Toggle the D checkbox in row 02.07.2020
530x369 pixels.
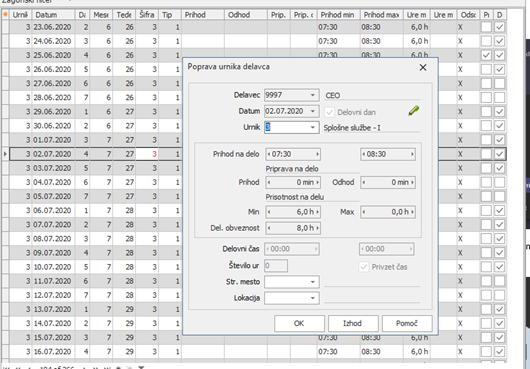pyautogui.click(x=500, y=154)
